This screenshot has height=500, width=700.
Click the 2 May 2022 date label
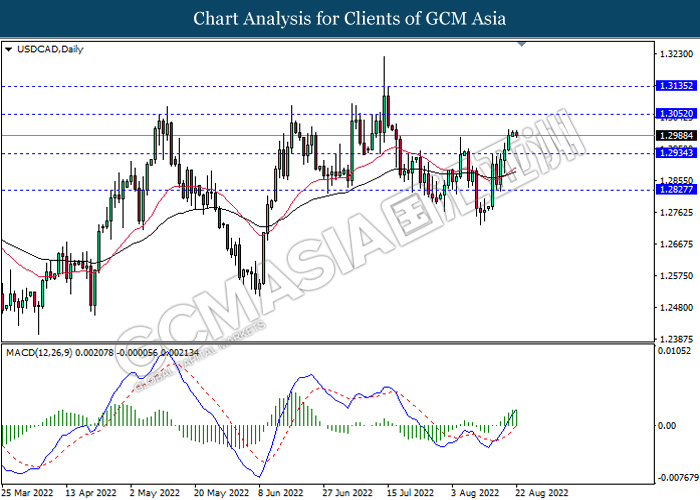[x=155, y=493]
